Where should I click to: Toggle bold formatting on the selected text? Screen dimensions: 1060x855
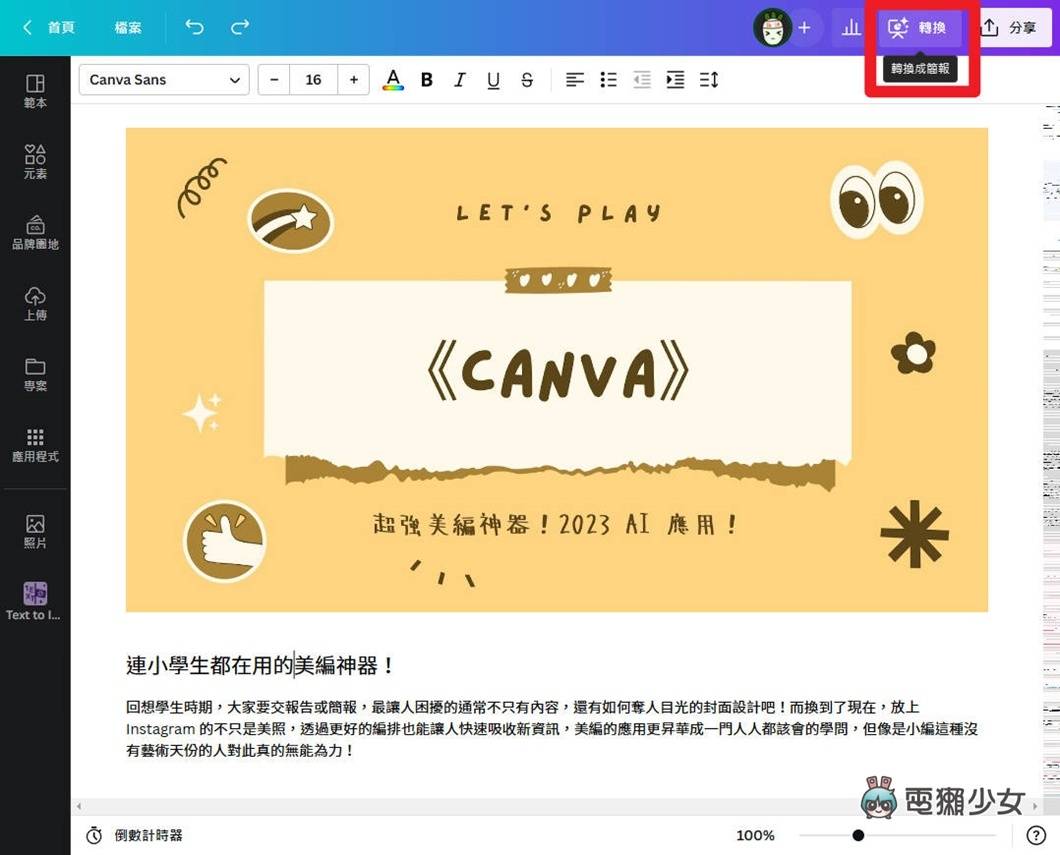(x=426, y=80)
